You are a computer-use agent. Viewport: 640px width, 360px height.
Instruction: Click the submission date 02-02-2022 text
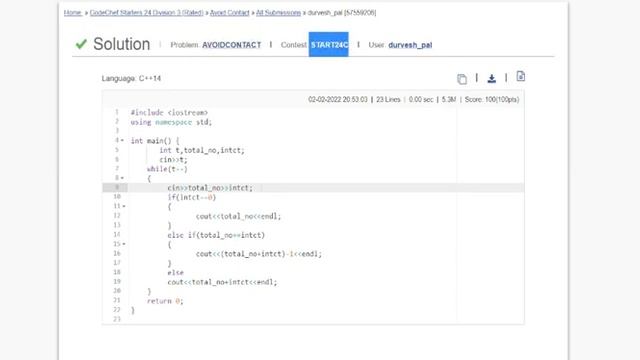(338, 100)
